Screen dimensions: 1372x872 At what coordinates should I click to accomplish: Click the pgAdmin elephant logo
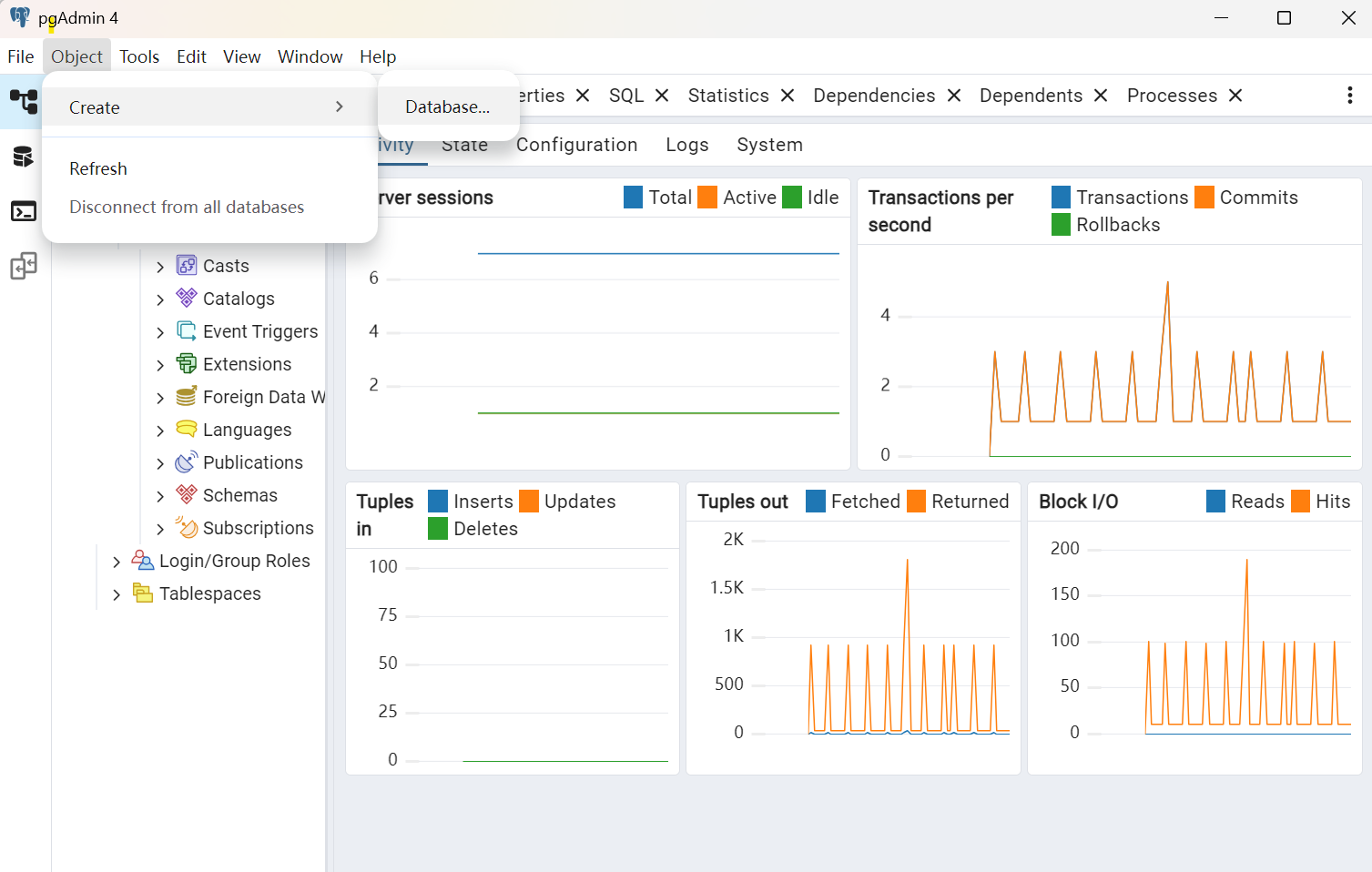click(x=19, y=17)
